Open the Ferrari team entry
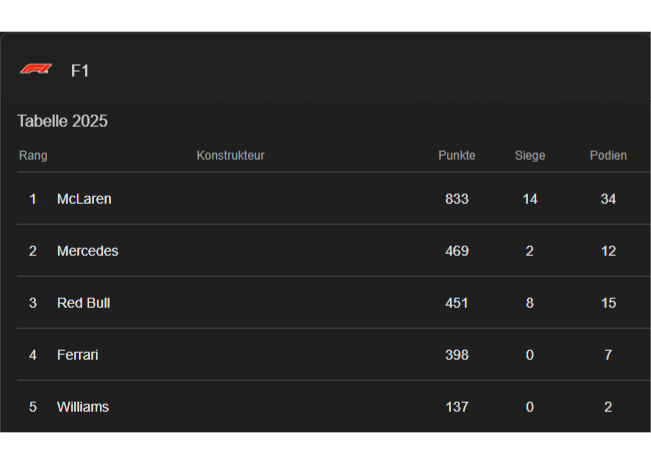This screenshot has height=464, width=651. 77,355
